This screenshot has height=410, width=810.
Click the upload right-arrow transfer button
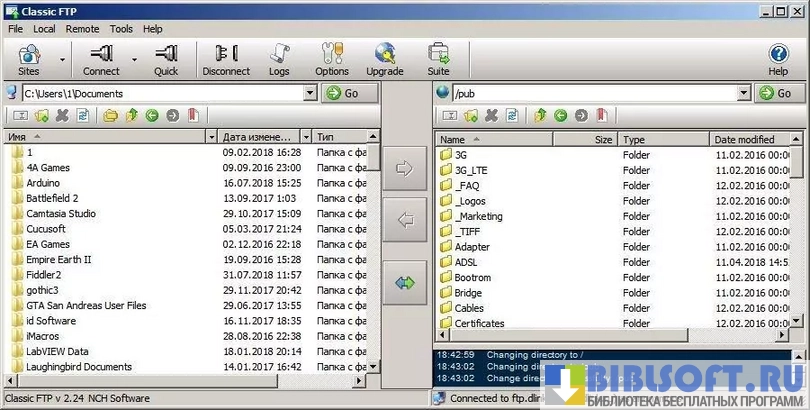[405, 168]
